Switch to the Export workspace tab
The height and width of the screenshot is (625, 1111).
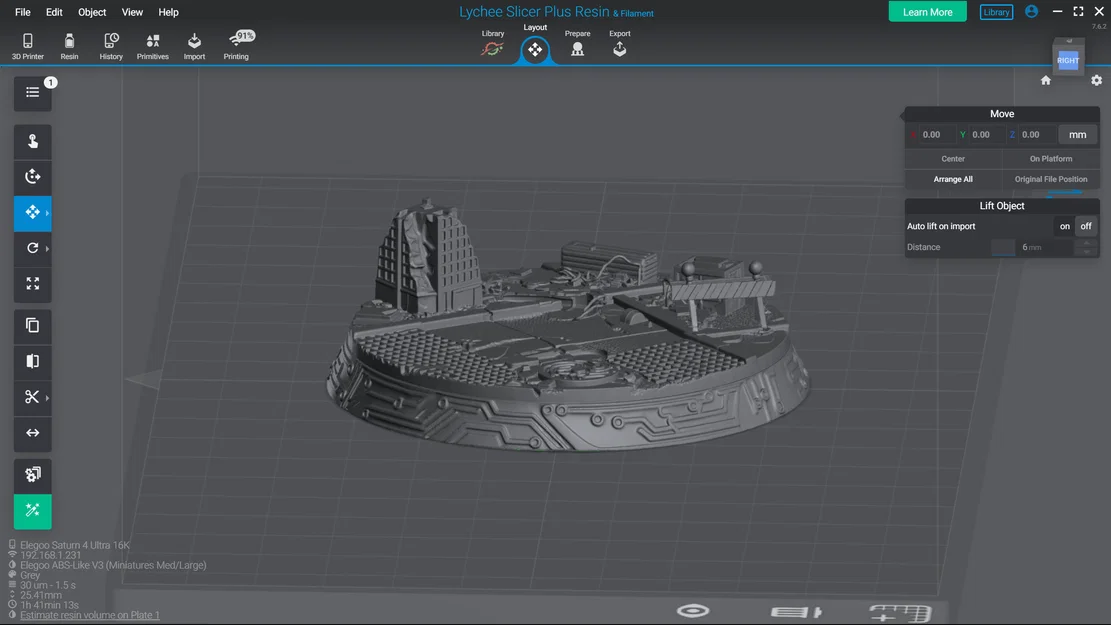coord(619,44)
